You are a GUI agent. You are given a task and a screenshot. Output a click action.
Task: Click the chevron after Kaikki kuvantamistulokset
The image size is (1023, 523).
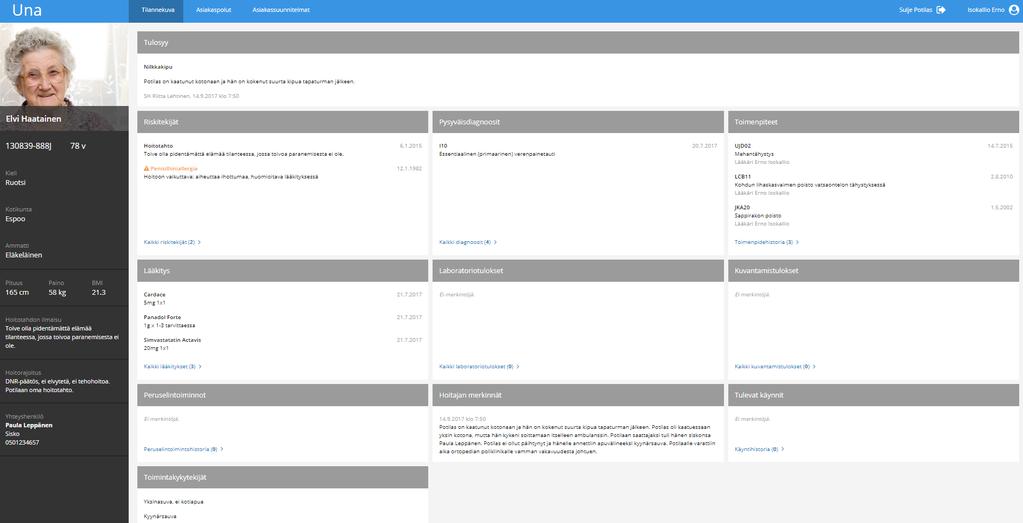pos(814,366)
